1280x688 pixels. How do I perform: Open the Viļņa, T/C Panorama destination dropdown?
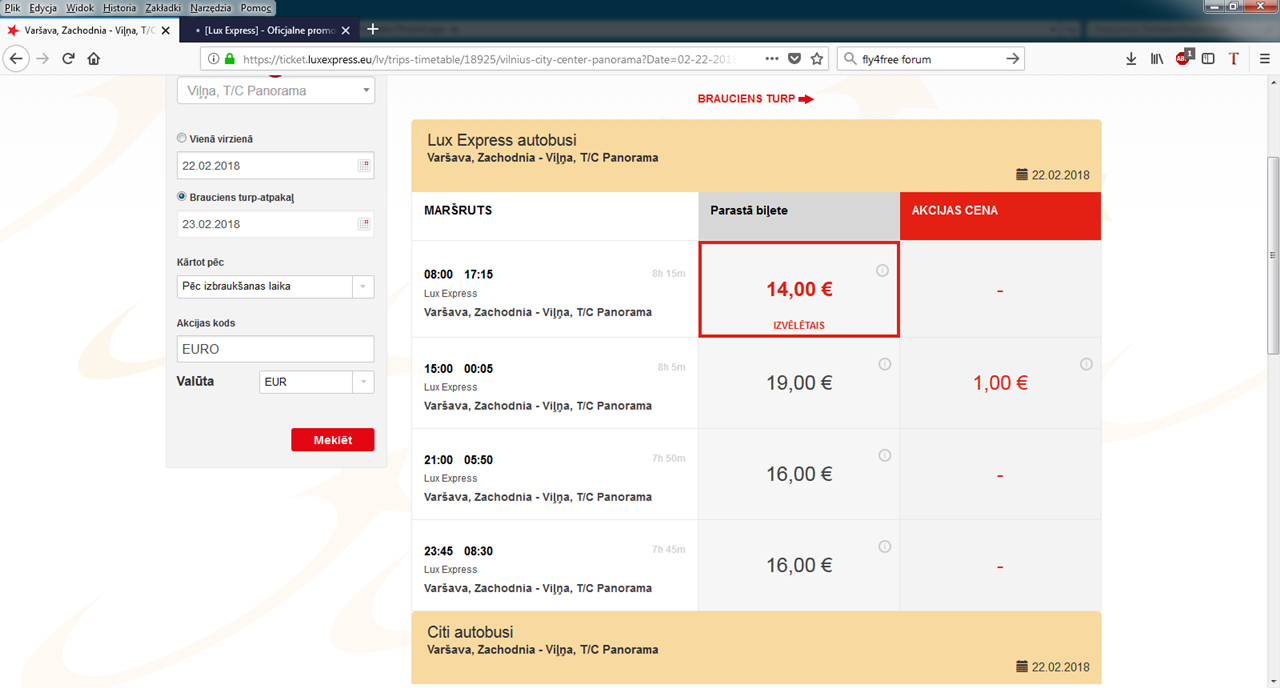275,91
